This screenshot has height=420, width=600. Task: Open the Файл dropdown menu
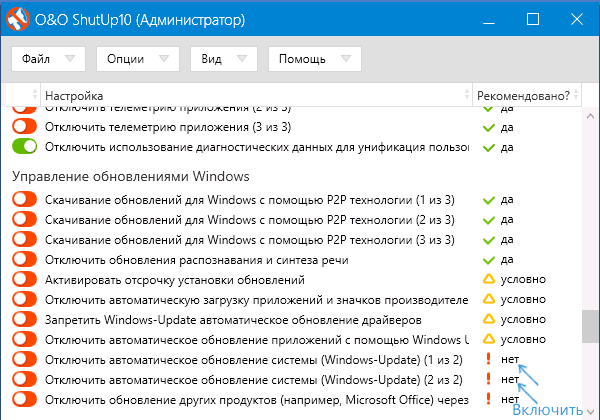(x=48, y=59)
